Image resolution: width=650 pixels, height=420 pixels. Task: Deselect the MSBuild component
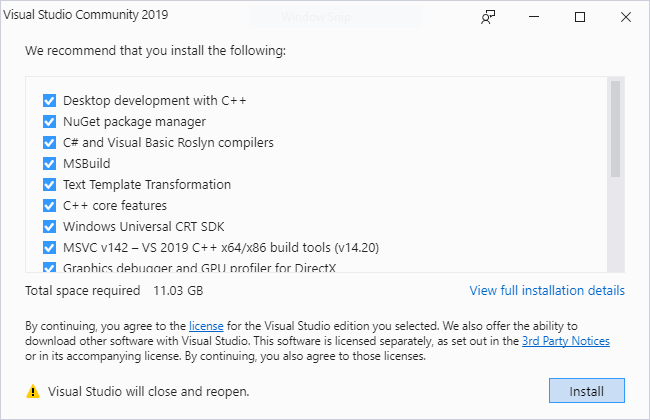[x=49, y=164]
